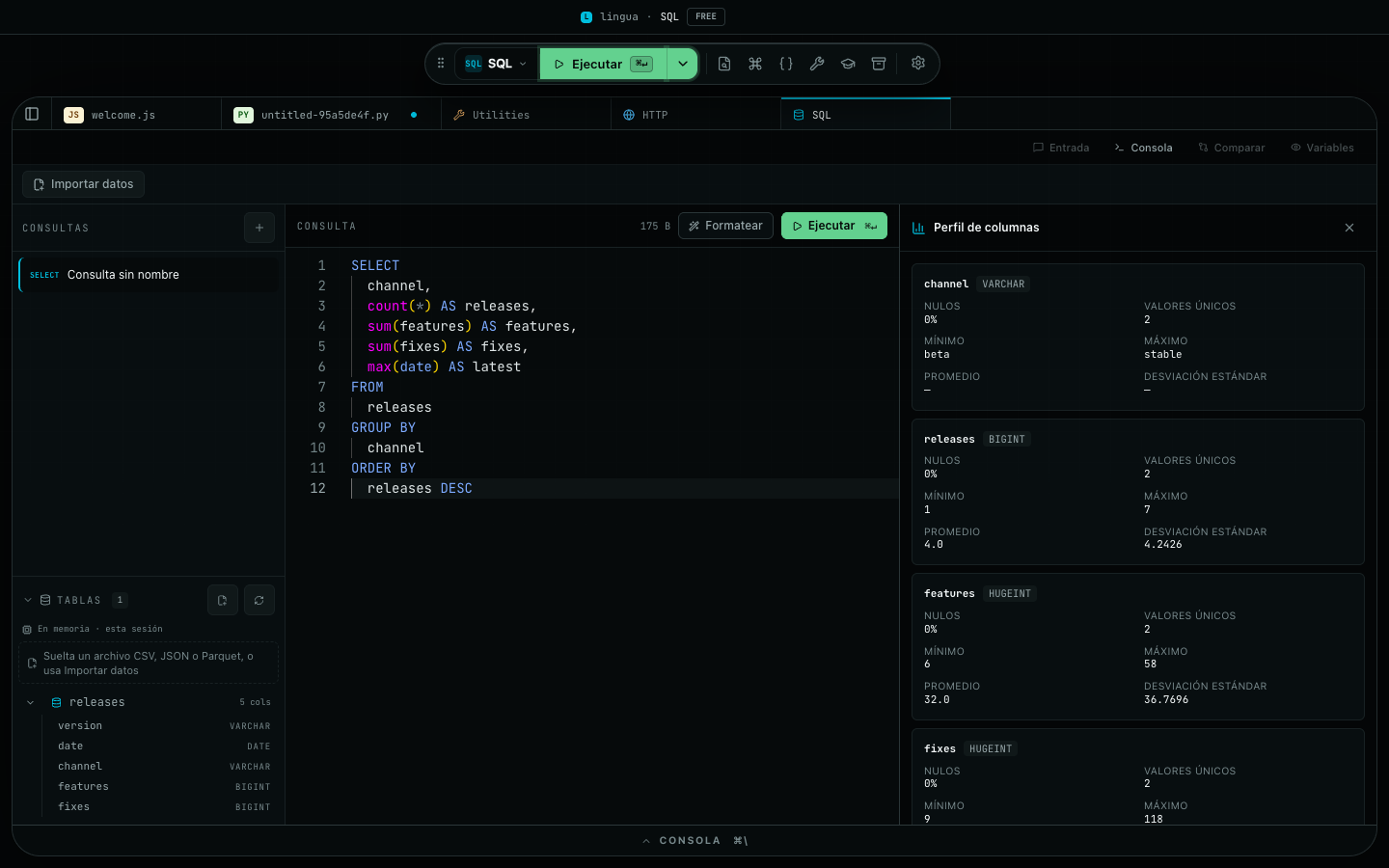Open the HTTP tab
Viewport: 1389px width, 868px height.
[x=696, y=115]
